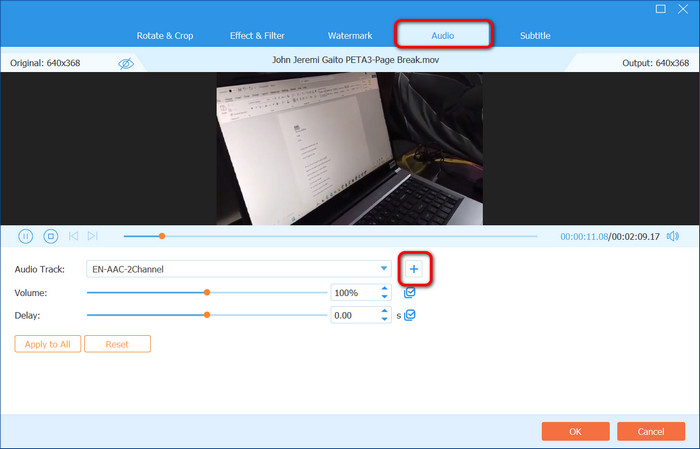700x449 pixels.
Task: Add a new audio track
Action: coord(414,269)
